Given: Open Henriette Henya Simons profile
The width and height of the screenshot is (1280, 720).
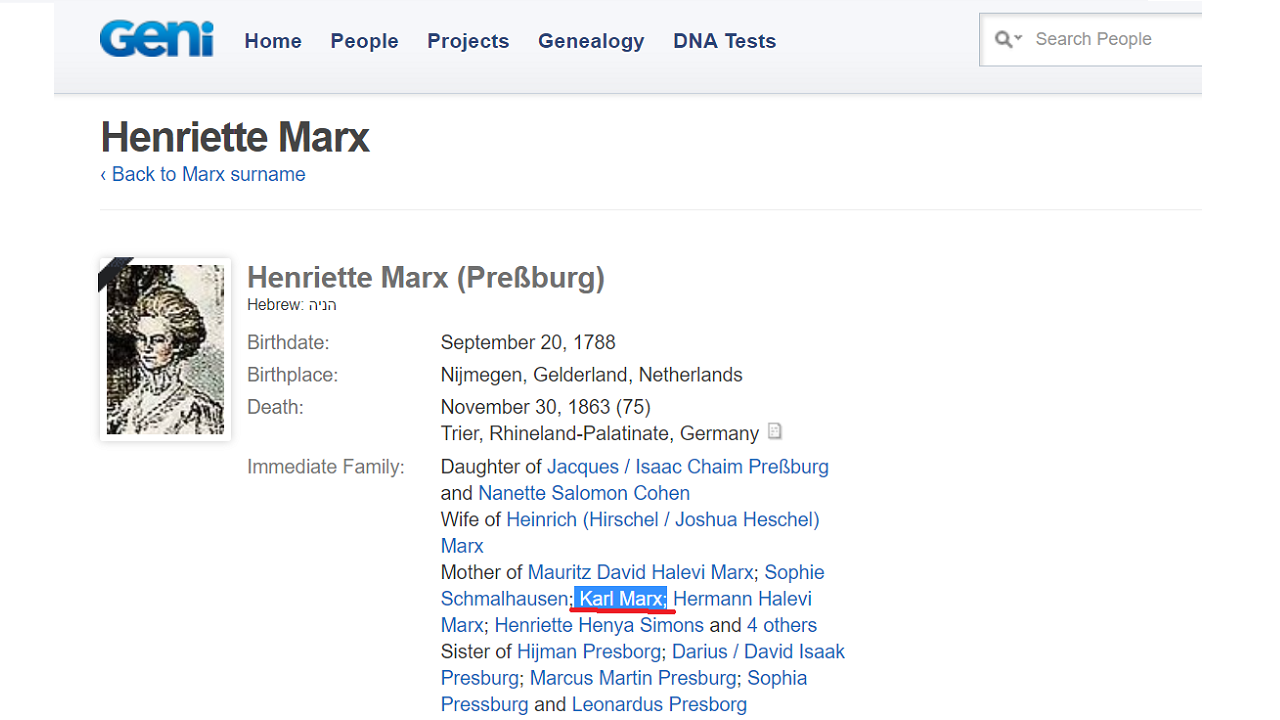Looking at the screenshot, I should (599, 625).
